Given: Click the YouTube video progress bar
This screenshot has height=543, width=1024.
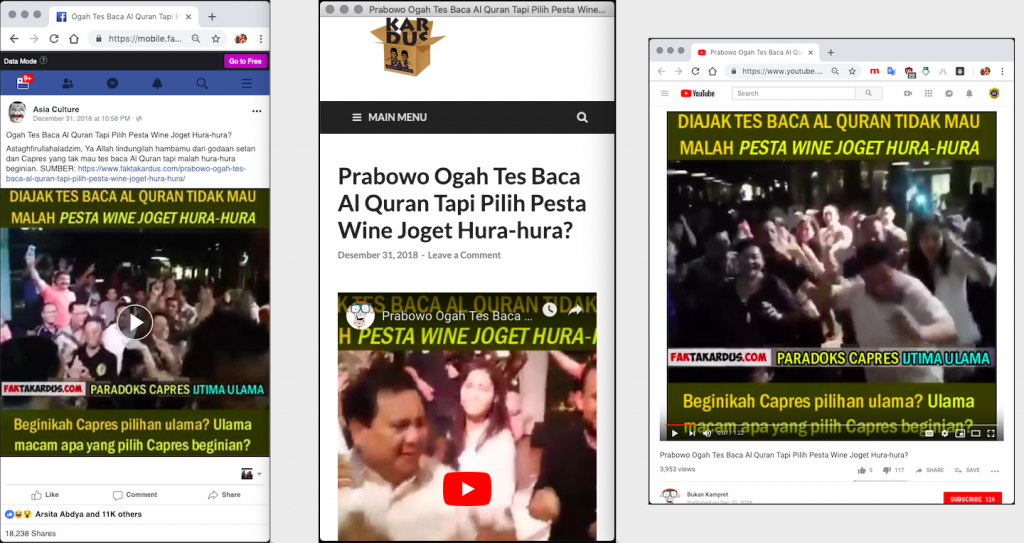Looking at the screenshot, I should coord(830,424).
